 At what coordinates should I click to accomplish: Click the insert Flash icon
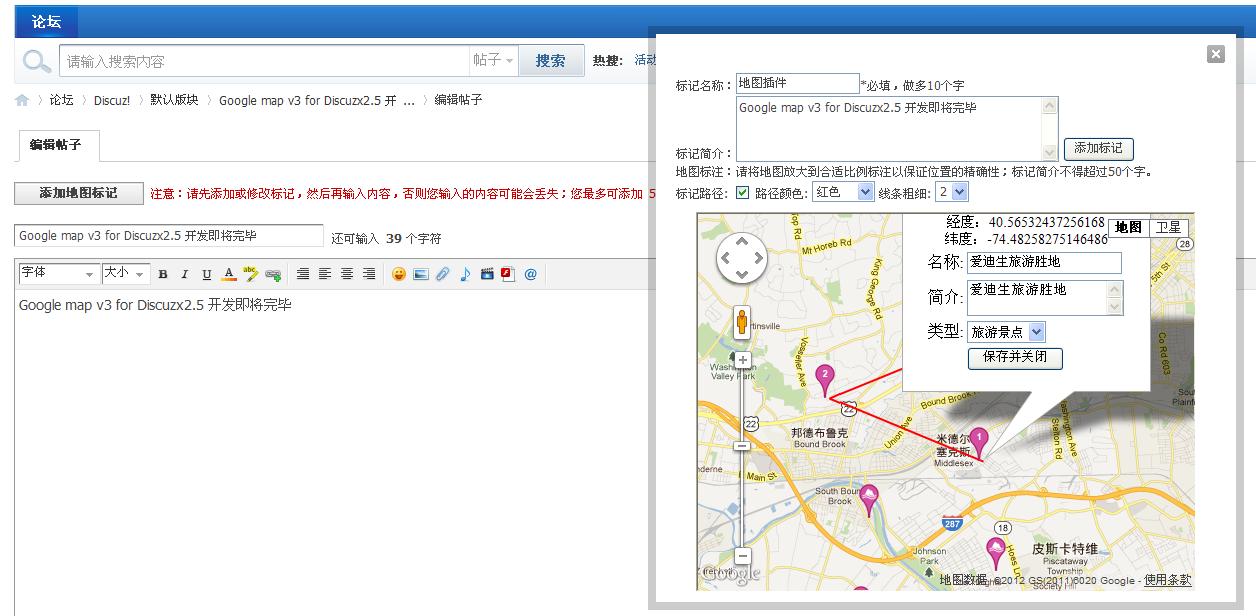click(x=507, y=274)
